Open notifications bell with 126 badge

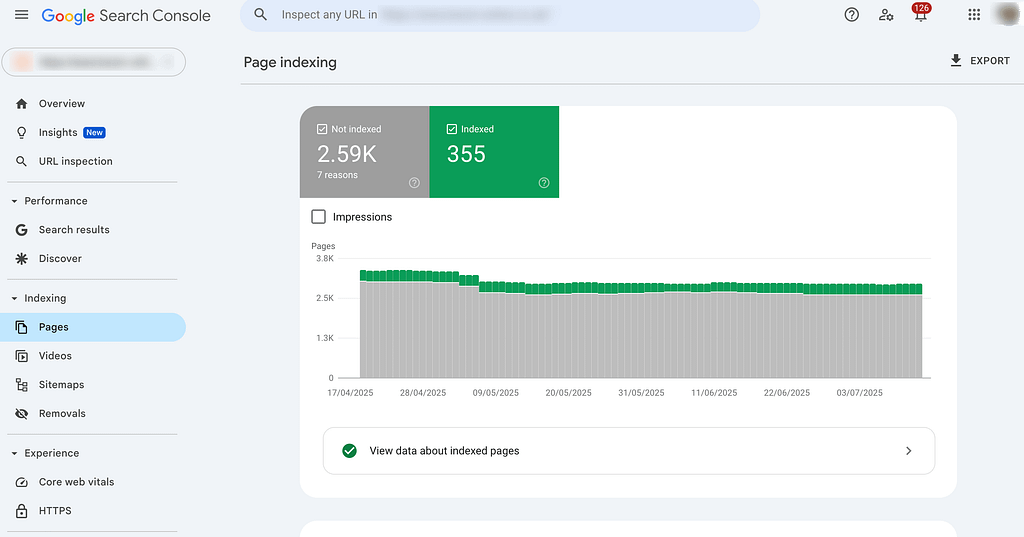(x=920, y=15)
